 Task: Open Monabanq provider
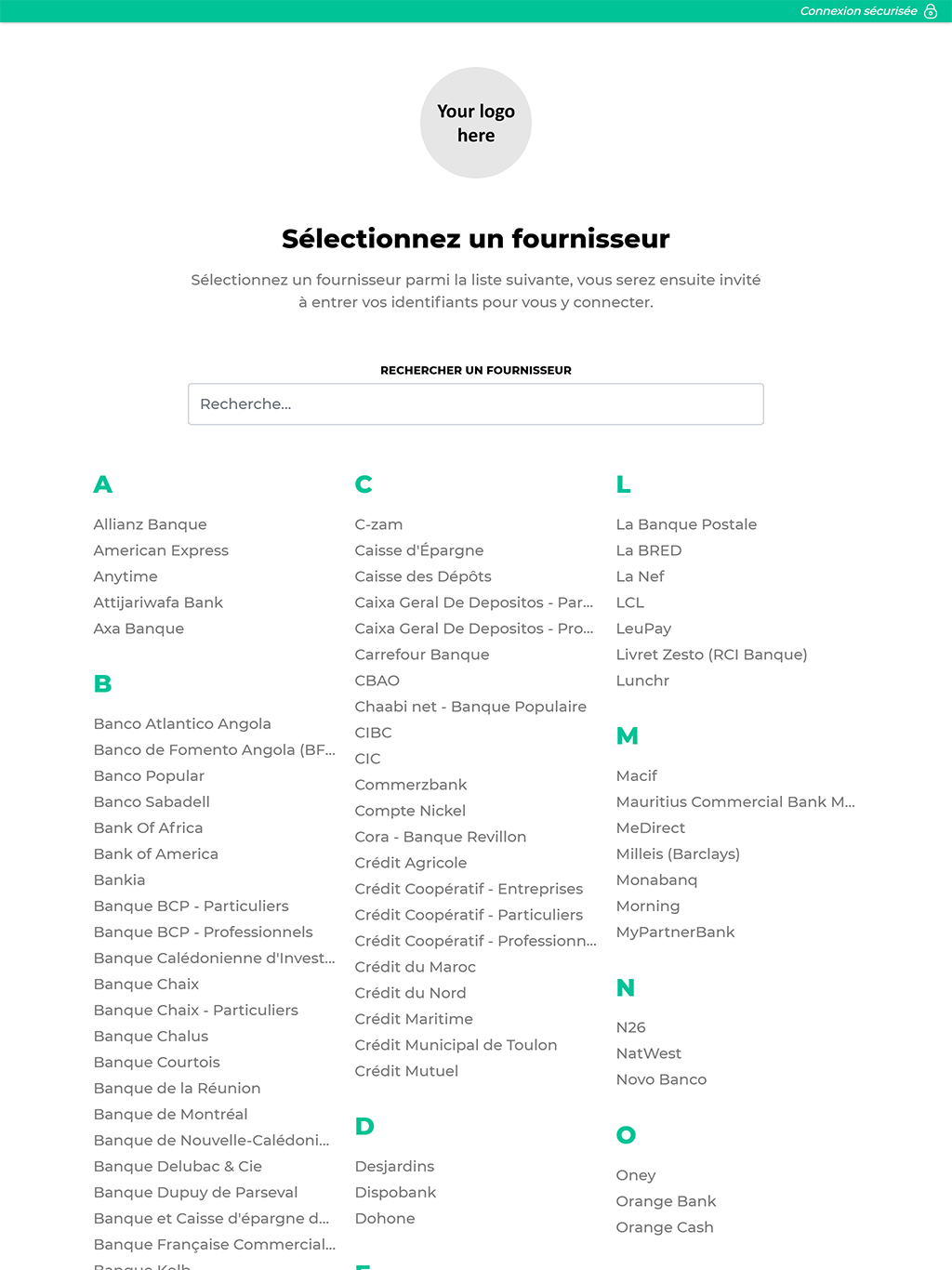coord(656,880)
